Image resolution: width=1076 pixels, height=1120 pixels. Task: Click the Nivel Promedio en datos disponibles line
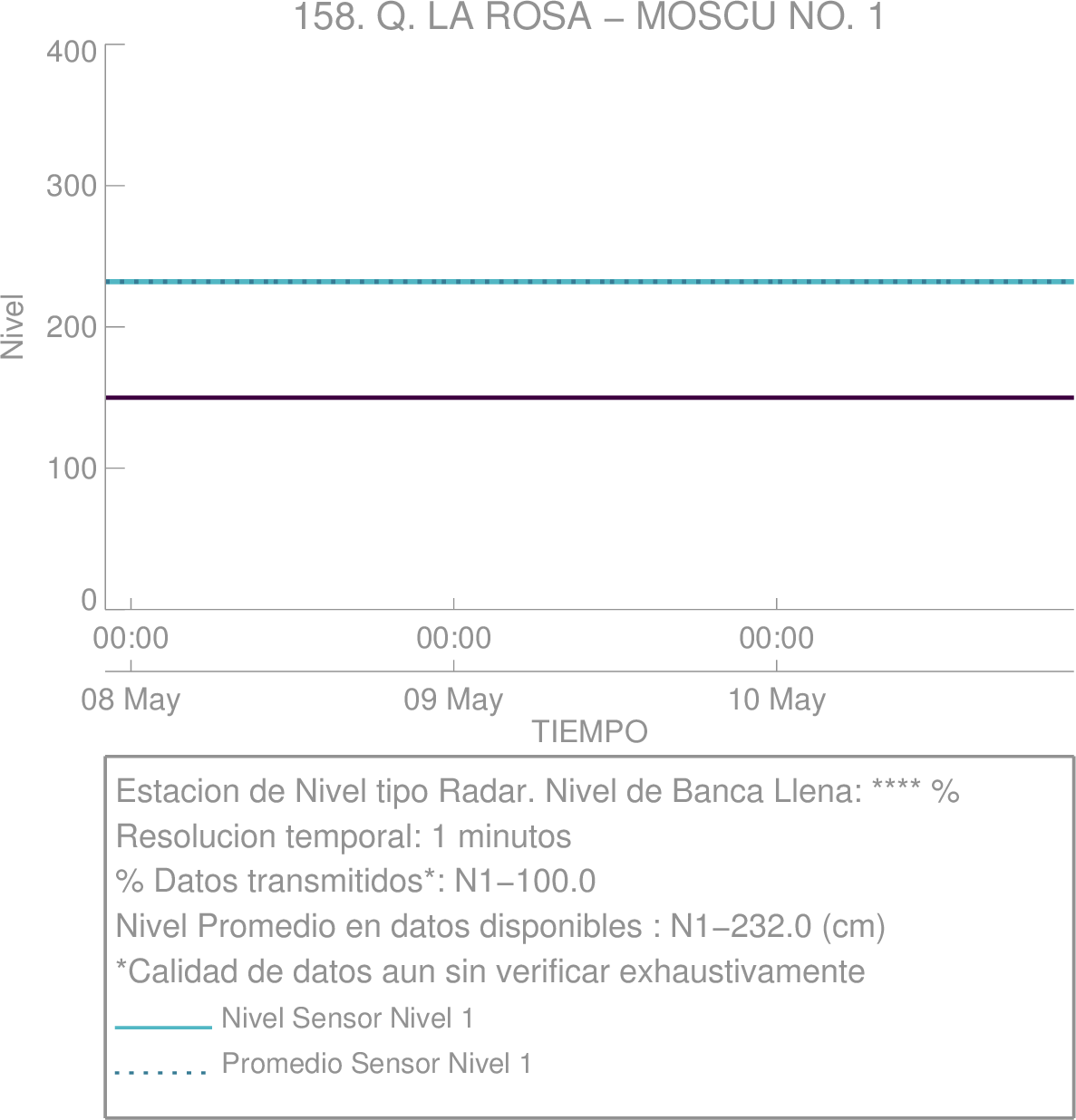(500, 926)
